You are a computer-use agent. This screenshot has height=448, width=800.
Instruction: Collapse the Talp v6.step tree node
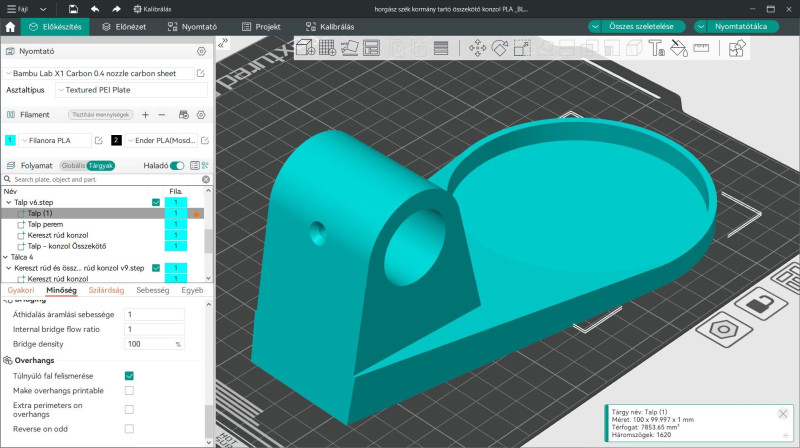8,203
